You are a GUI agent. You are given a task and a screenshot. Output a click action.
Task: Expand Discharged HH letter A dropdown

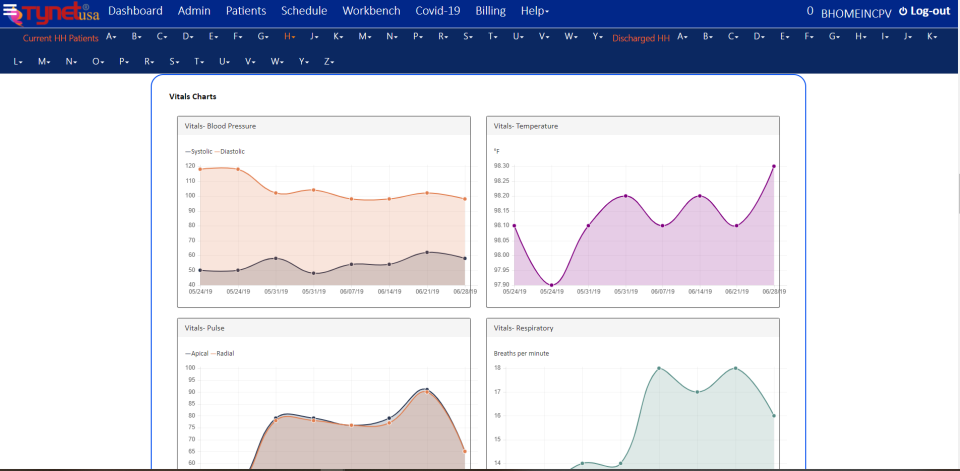click(682, 37)
